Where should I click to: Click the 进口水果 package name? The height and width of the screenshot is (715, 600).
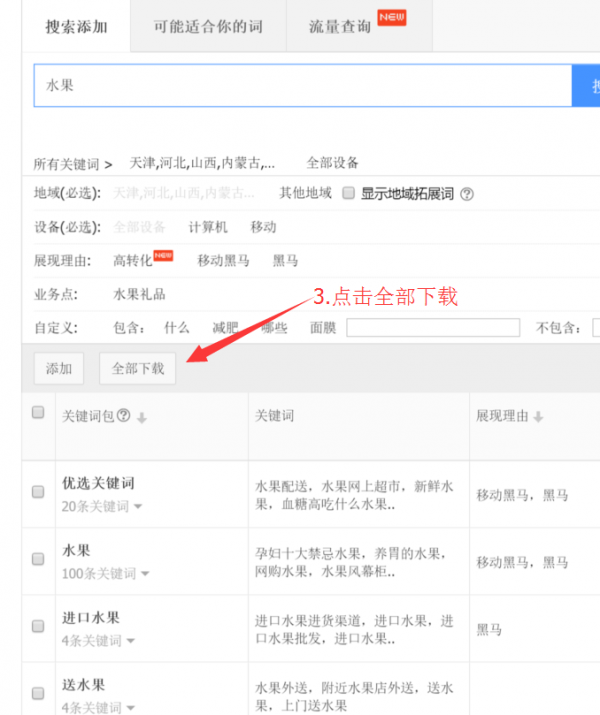tap(91, 618)
